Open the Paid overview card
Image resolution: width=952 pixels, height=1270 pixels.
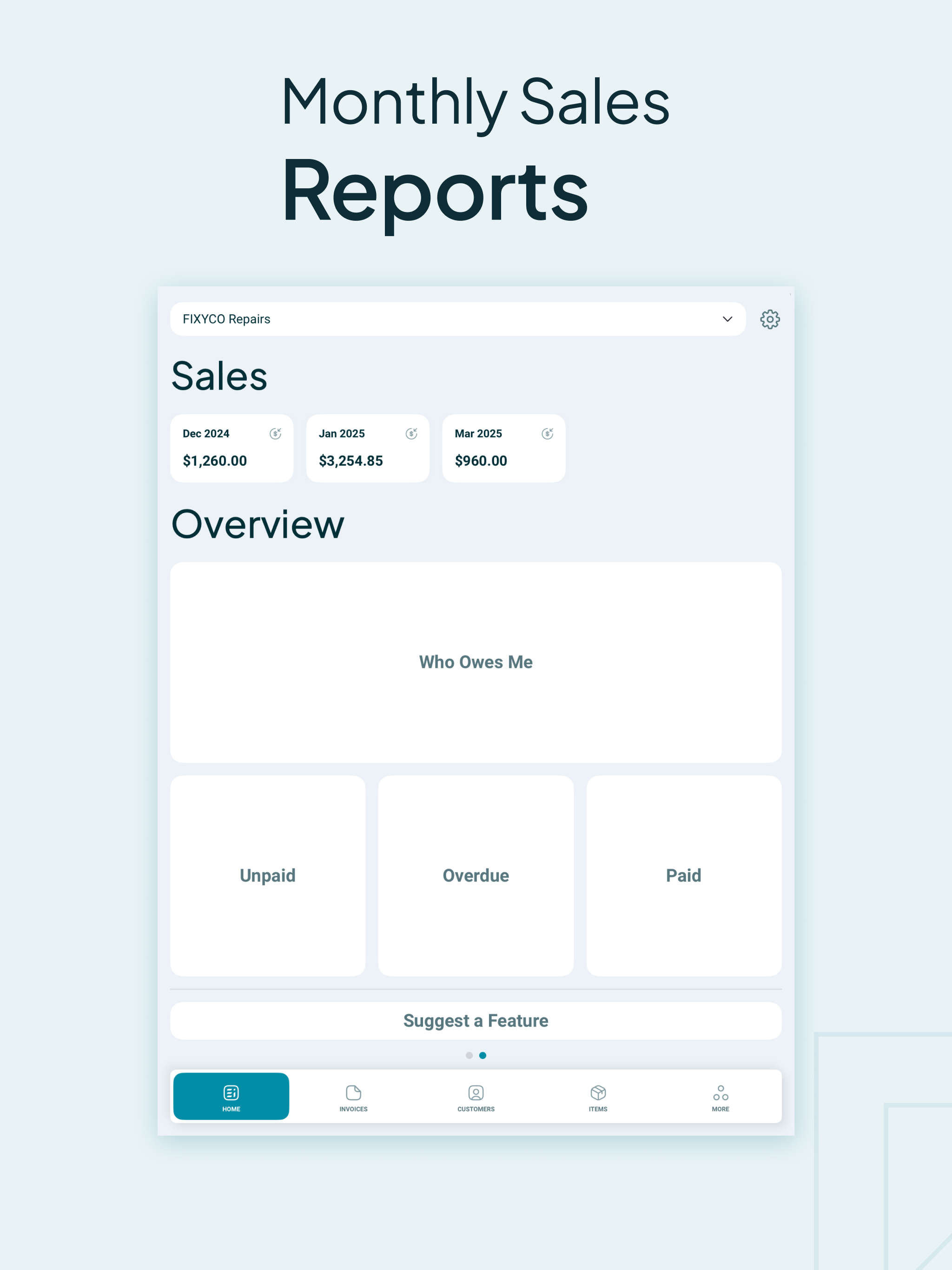(x=683, y=875)
